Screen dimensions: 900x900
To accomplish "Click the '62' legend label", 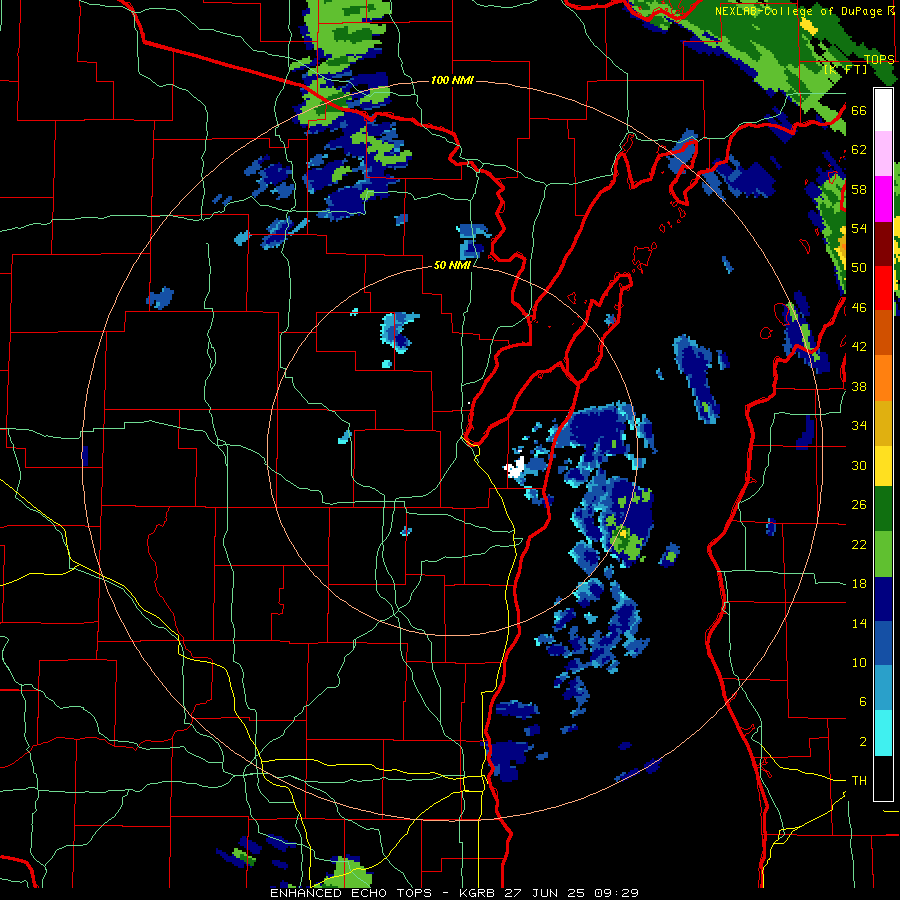I will coord(859,150).
